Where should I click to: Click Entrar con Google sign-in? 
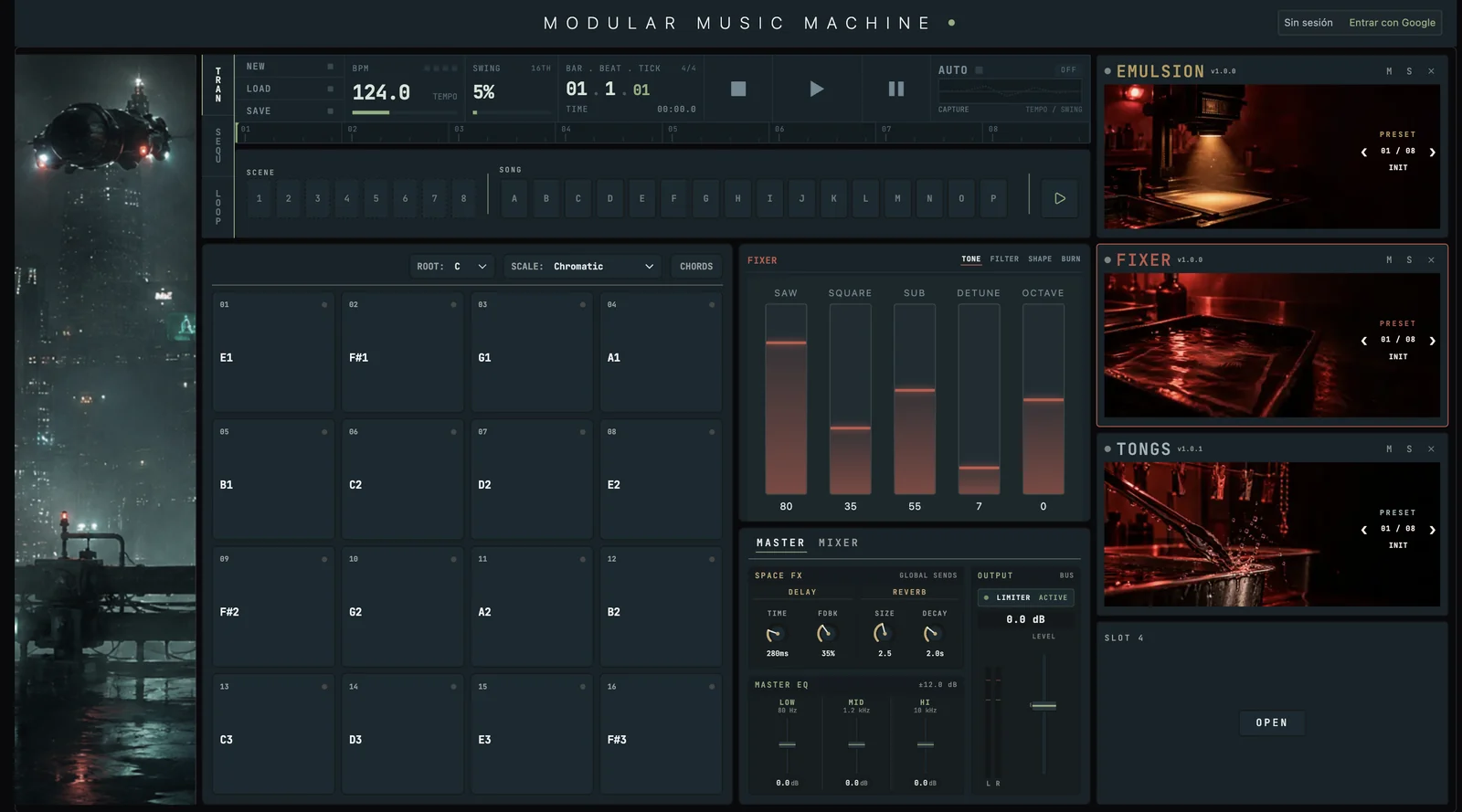pyautogui.click(x=1392, y=23)
